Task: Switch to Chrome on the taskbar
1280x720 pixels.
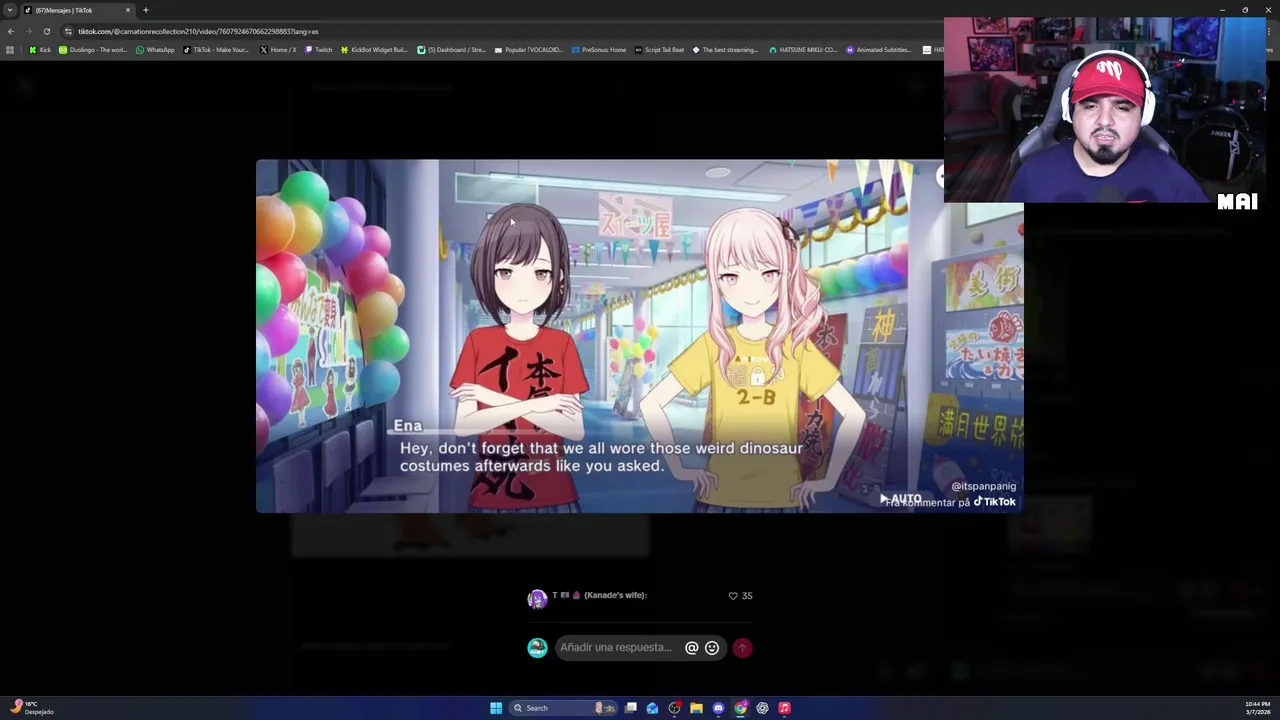Action: pos(740,708)
